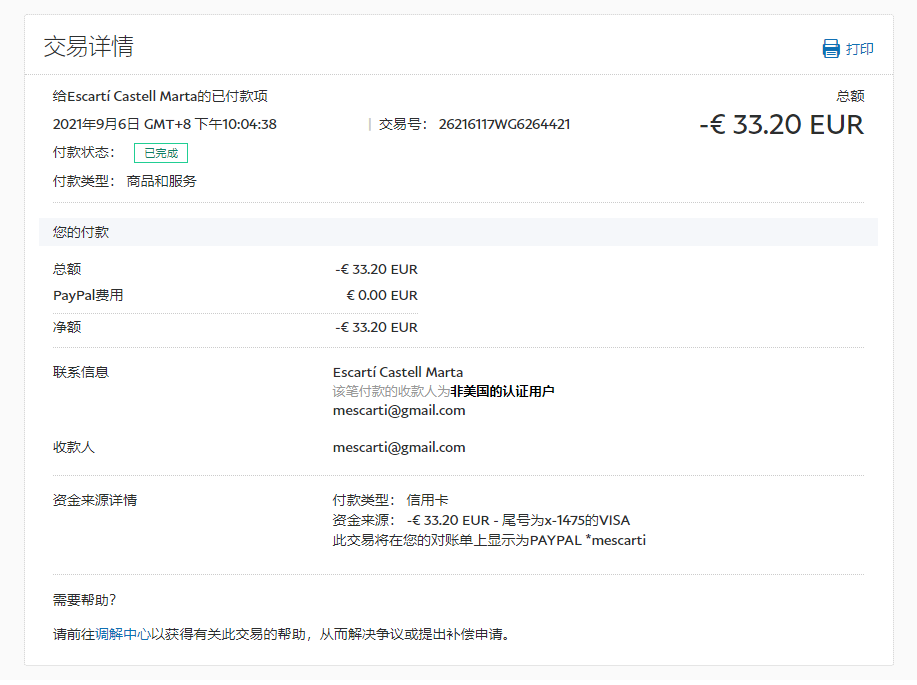Click the printer icon
The height and width of the screenshot is (685, 917).
(x=830, y=48)
